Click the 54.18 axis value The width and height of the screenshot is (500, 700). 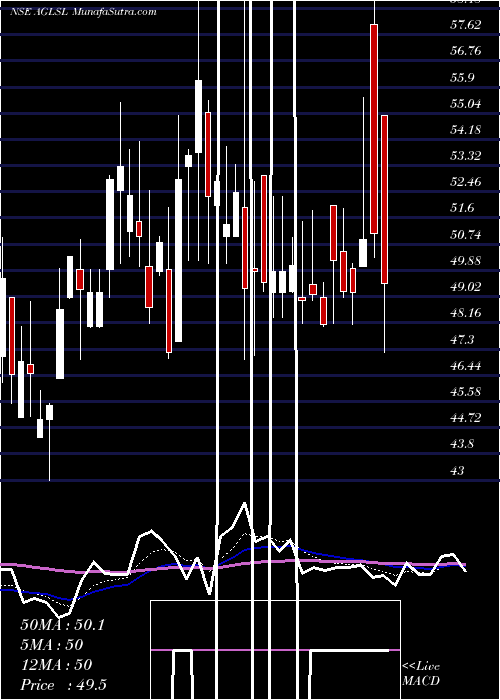pos(466,129)
